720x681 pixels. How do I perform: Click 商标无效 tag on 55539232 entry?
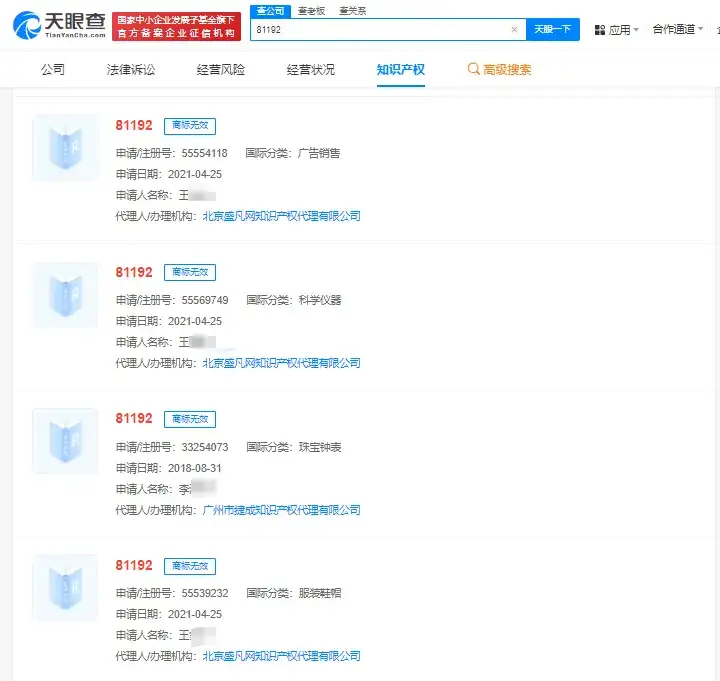tap(190, 566)
